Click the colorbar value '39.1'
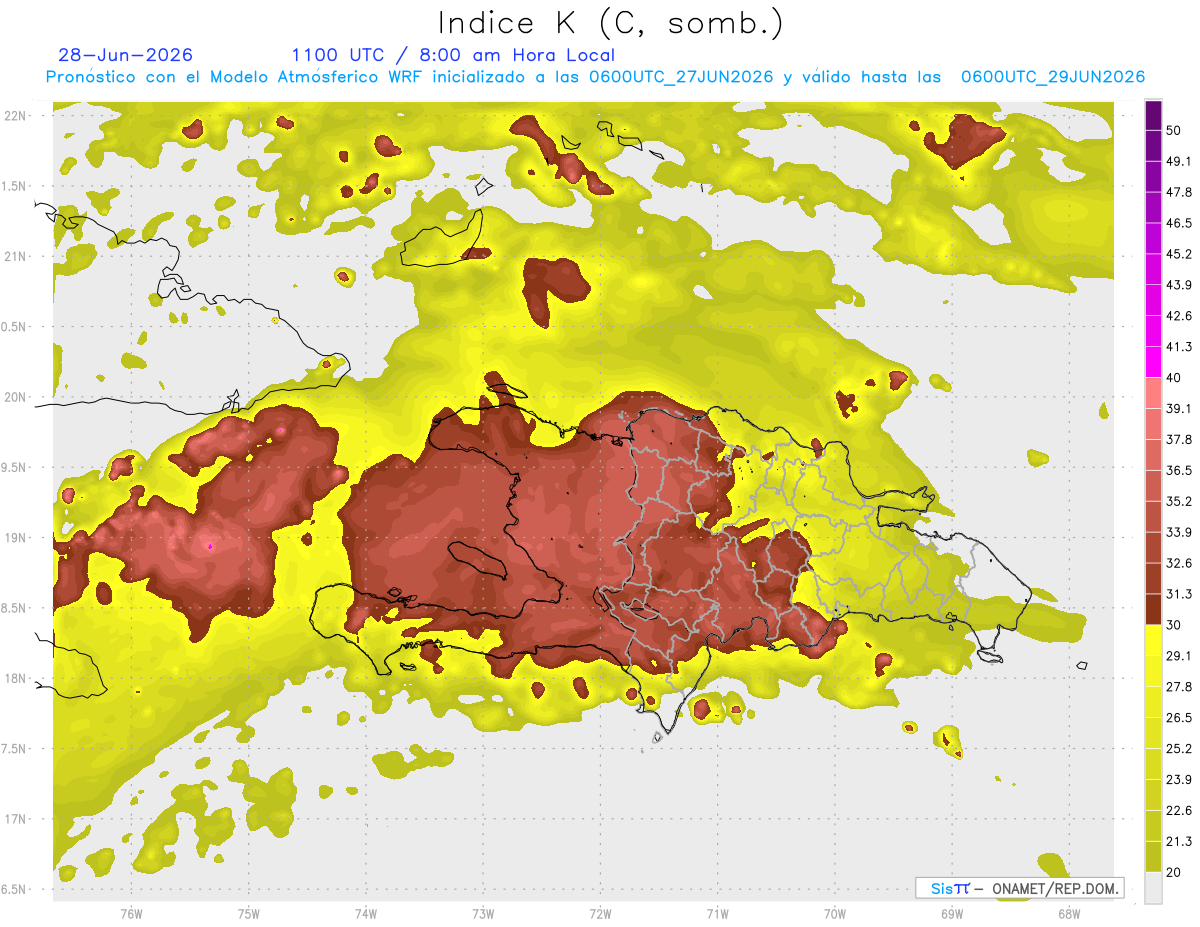This screenshot has width=1200, height=927. [x=1179, y=408]
